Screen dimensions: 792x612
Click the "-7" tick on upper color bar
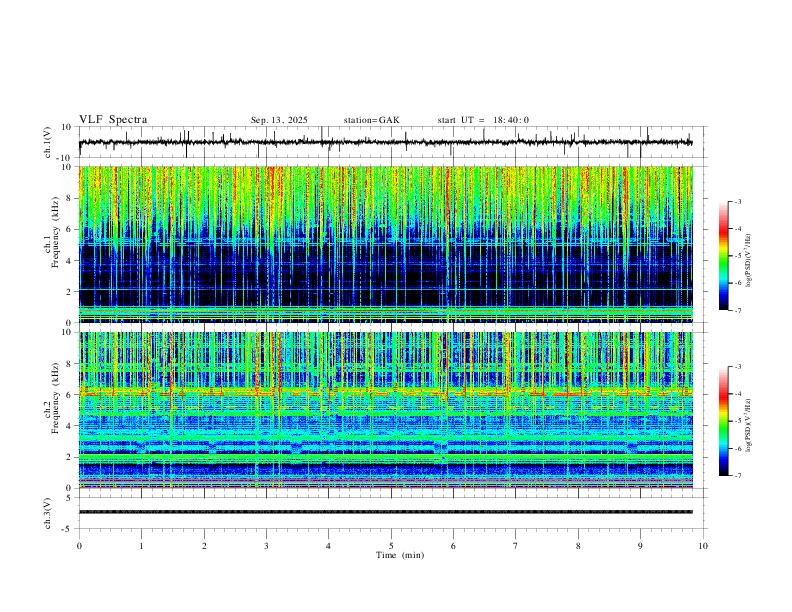737,311
